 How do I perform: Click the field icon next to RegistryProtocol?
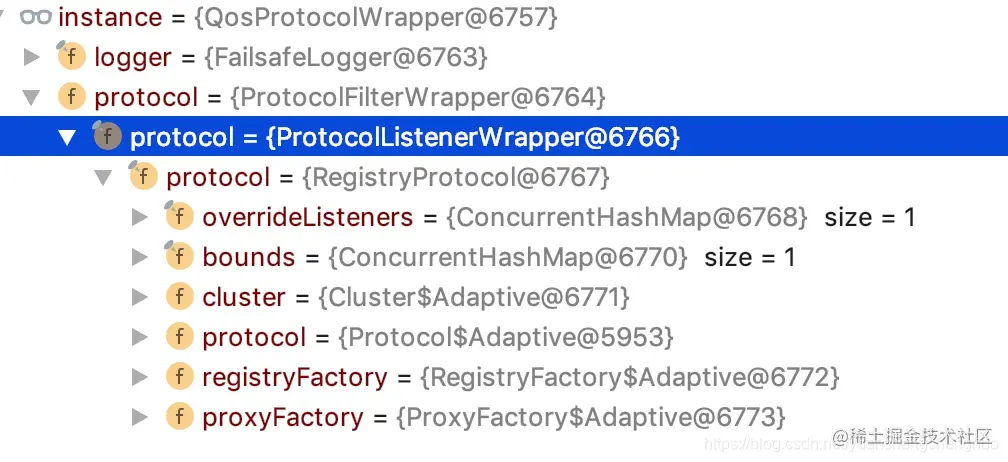click(143, 177)
